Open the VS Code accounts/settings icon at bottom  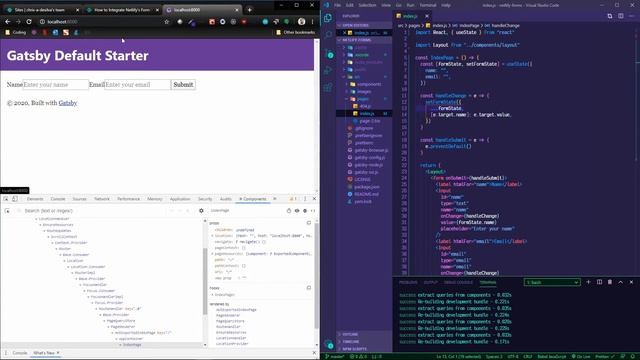(x=329, y=344)
